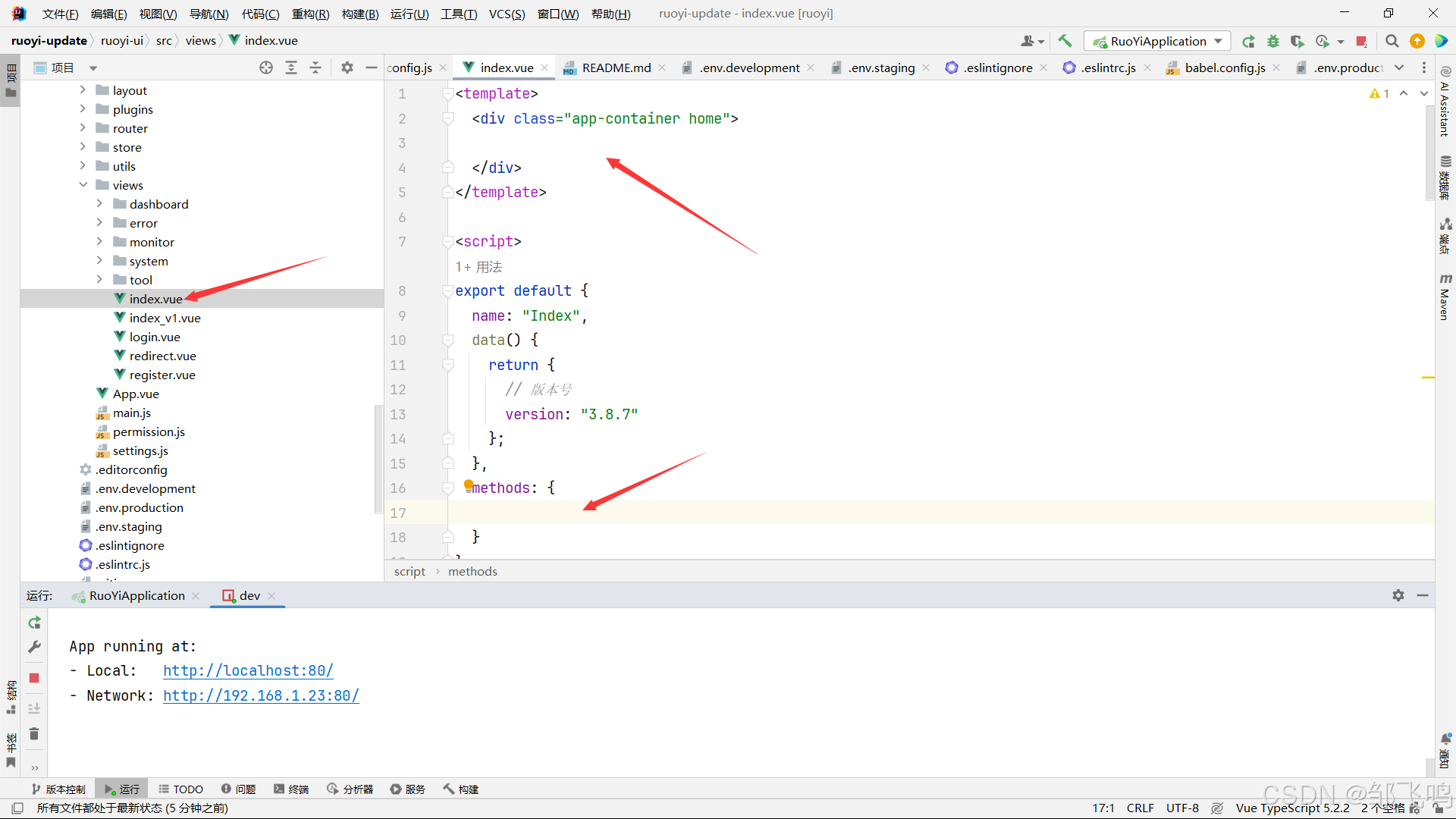The width and height of the screenshot is (1456, 819).
Task: Open Maven tool window
Action: (1445, 297)
